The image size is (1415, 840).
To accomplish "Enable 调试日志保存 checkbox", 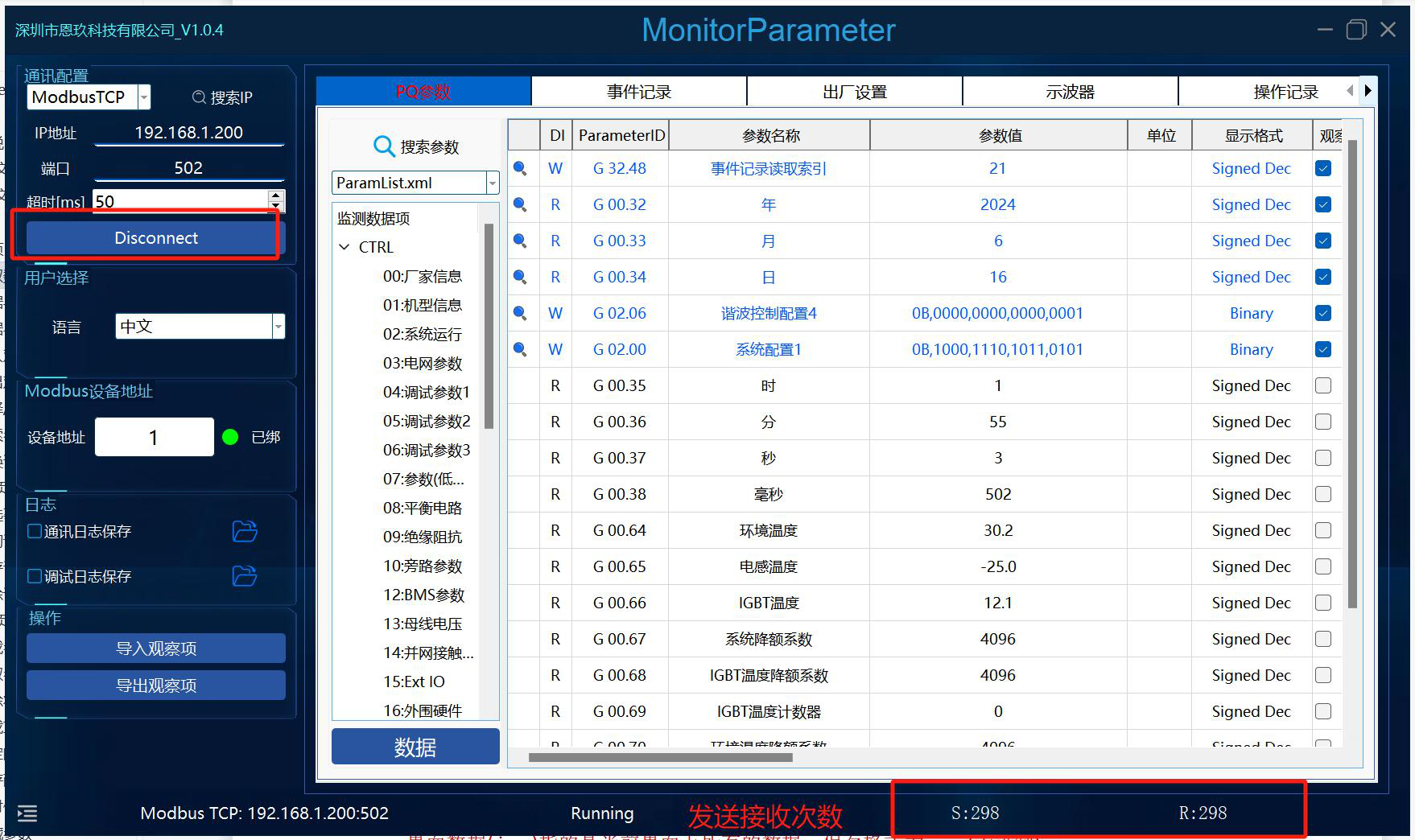I will [35, 576].
